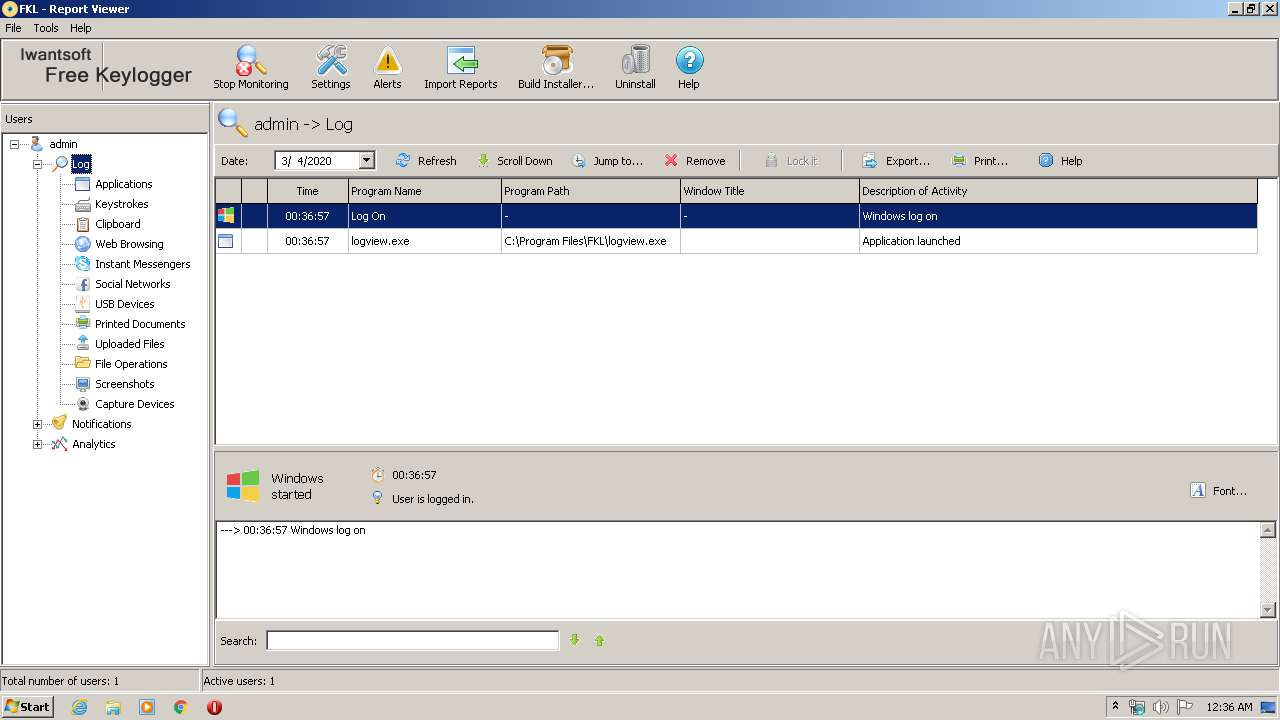Select Uploaded Files in the tree
1280x720 pixels.
[x=129, y=344]
